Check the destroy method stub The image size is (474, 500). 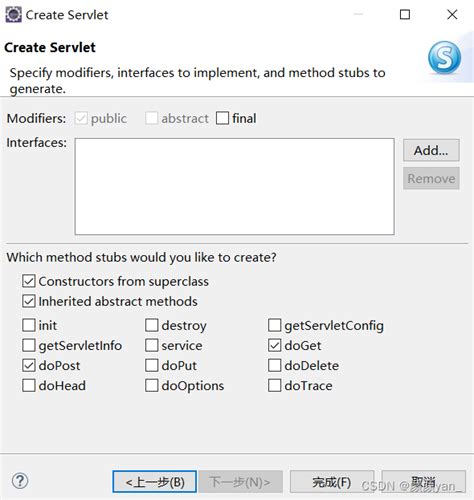(152, 325)
